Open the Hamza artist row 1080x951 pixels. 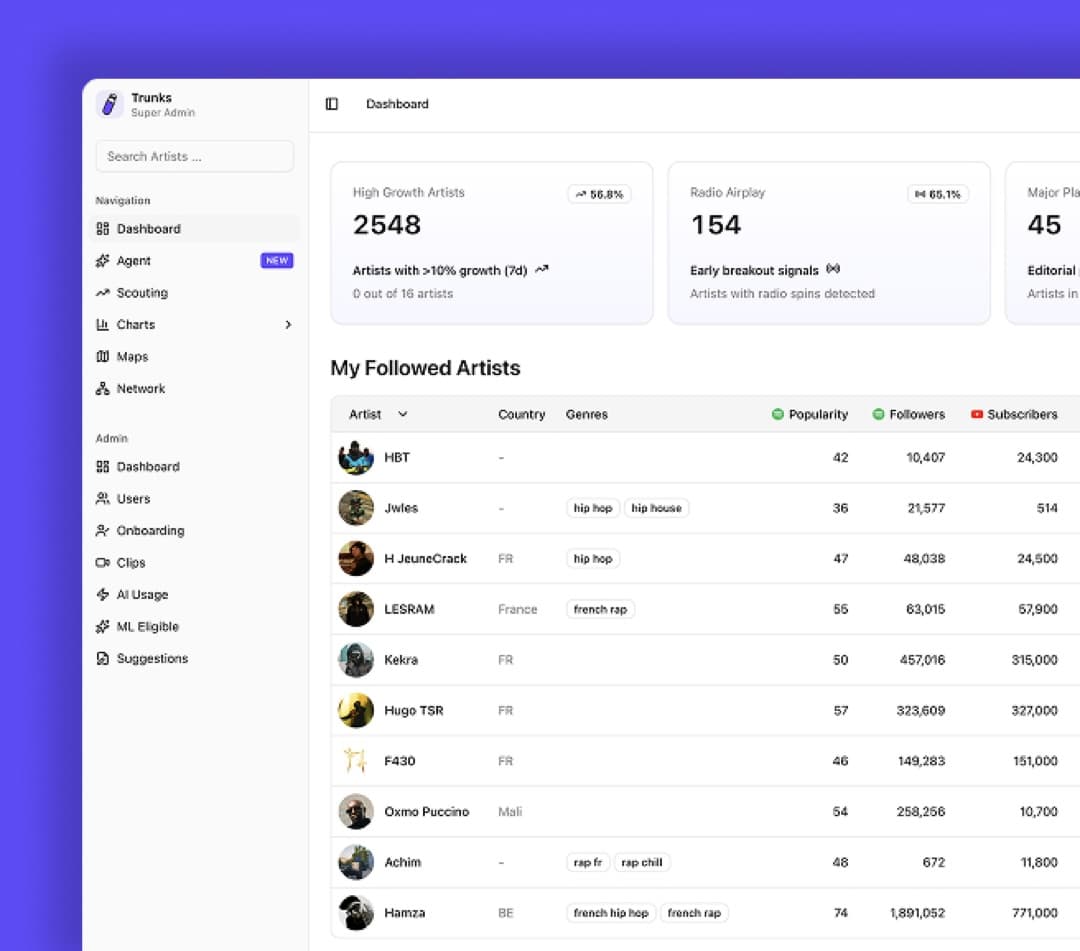(x=705, y=912)
